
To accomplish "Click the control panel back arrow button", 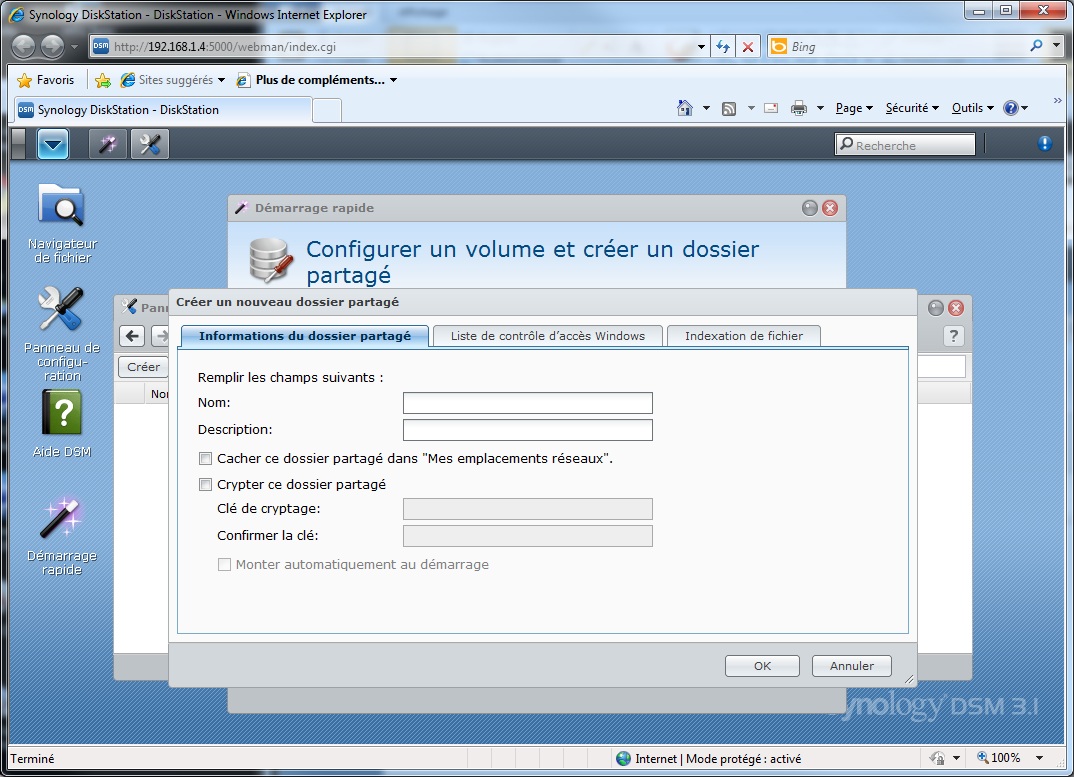I will [x=132, y=336].
